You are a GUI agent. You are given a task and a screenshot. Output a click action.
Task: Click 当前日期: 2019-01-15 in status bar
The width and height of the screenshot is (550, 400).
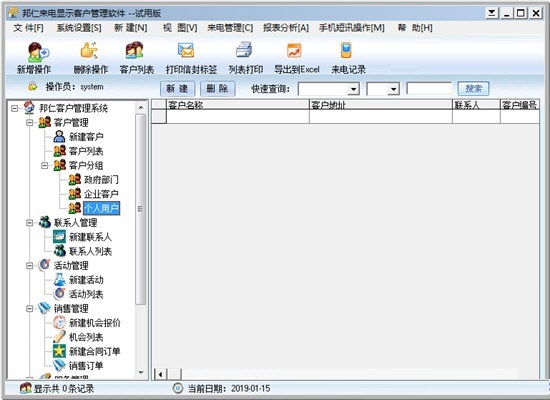tap(229, 388)
